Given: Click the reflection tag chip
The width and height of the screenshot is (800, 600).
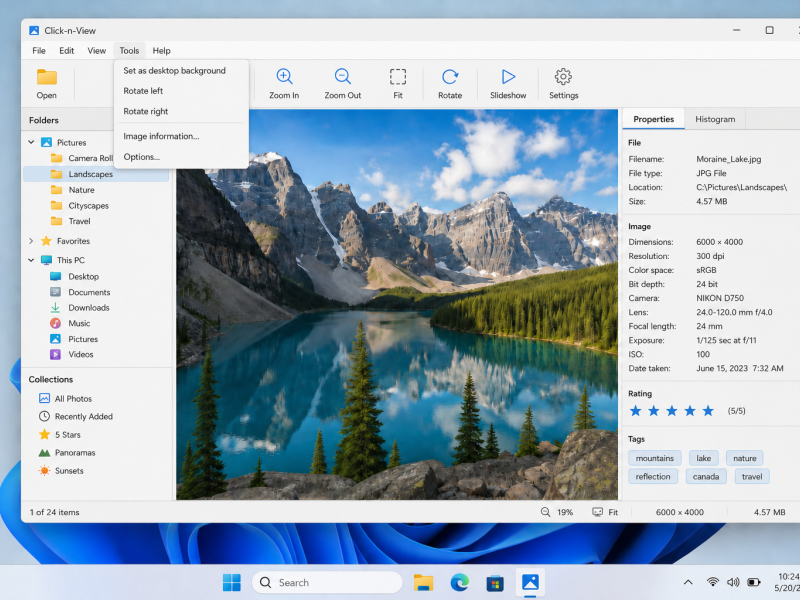Looking at the screenshot, I should point(653,477).
